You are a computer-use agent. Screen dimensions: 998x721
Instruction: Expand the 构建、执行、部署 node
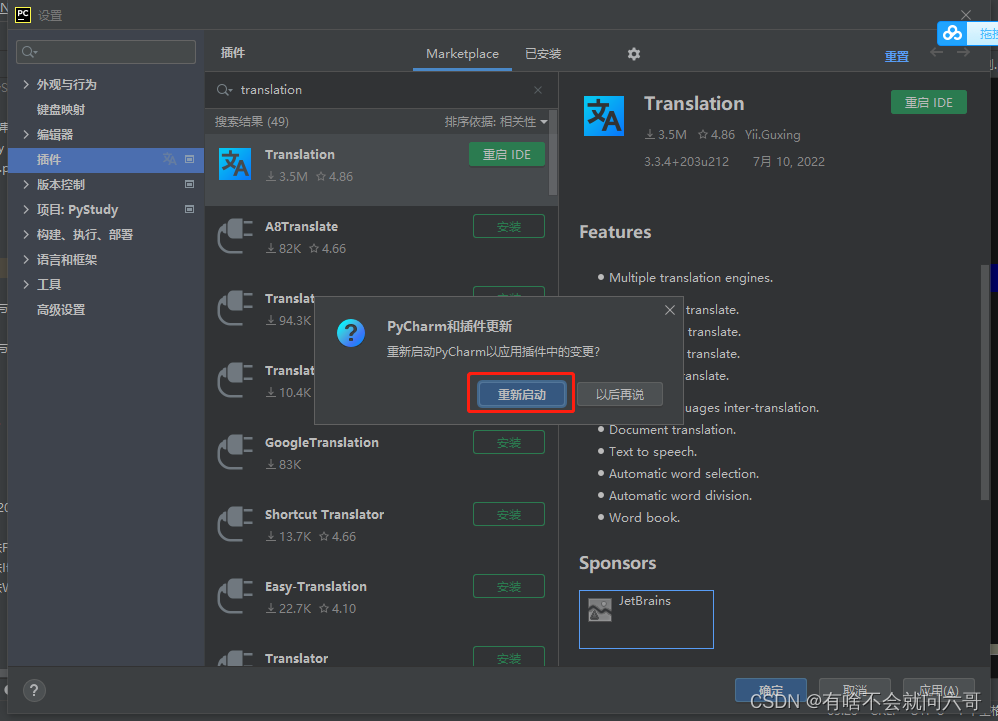(25, 234)
